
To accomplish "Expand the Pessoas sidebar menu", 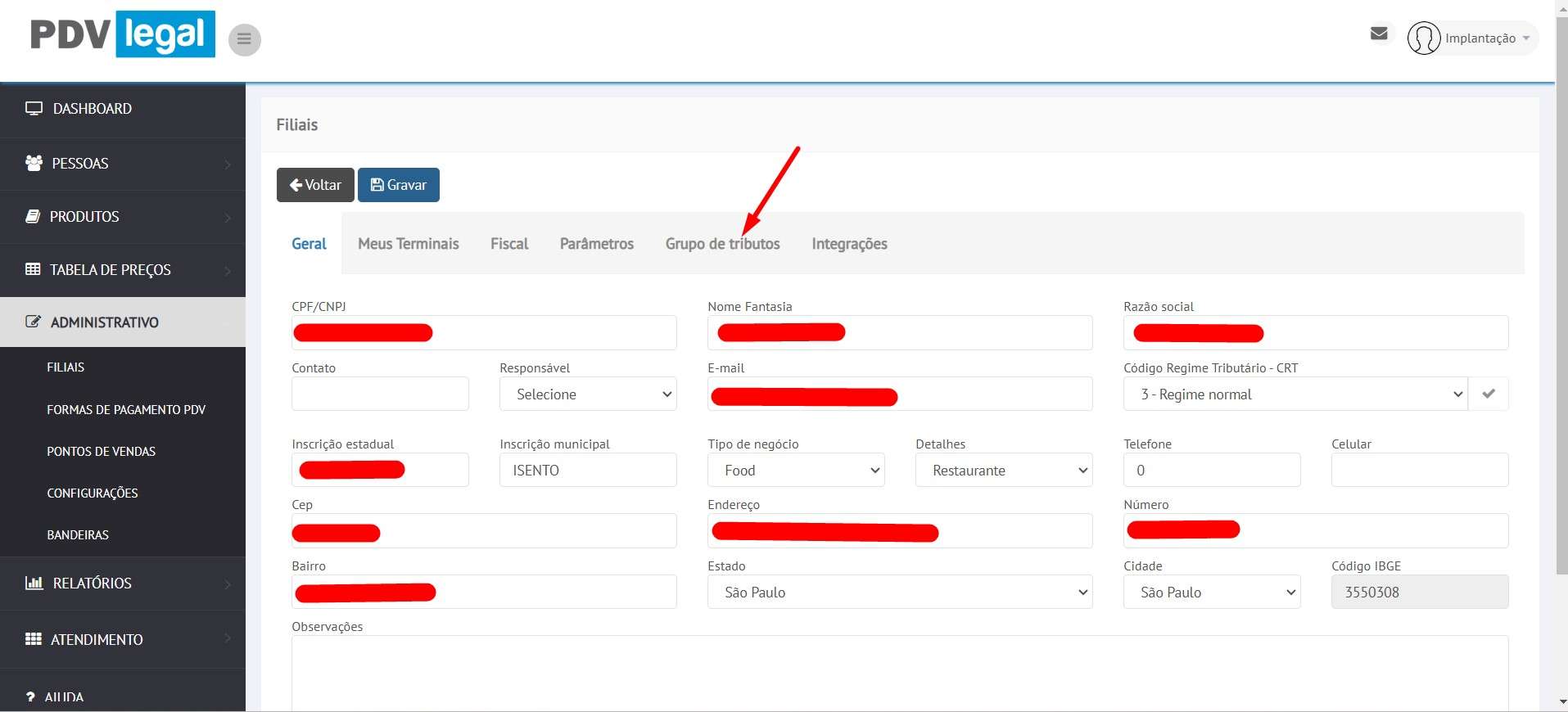I will (x=80, y=164).
